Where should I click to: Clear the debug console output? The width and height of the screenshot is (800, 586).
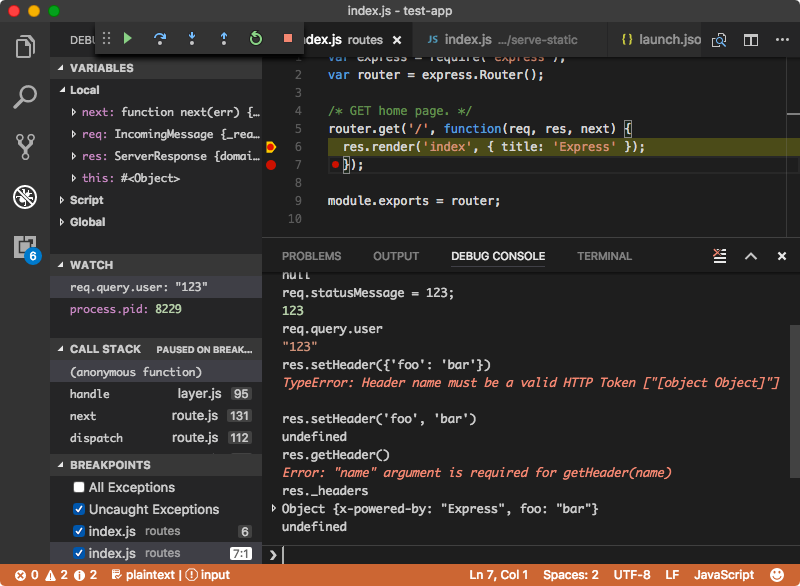tap(719, 256)
